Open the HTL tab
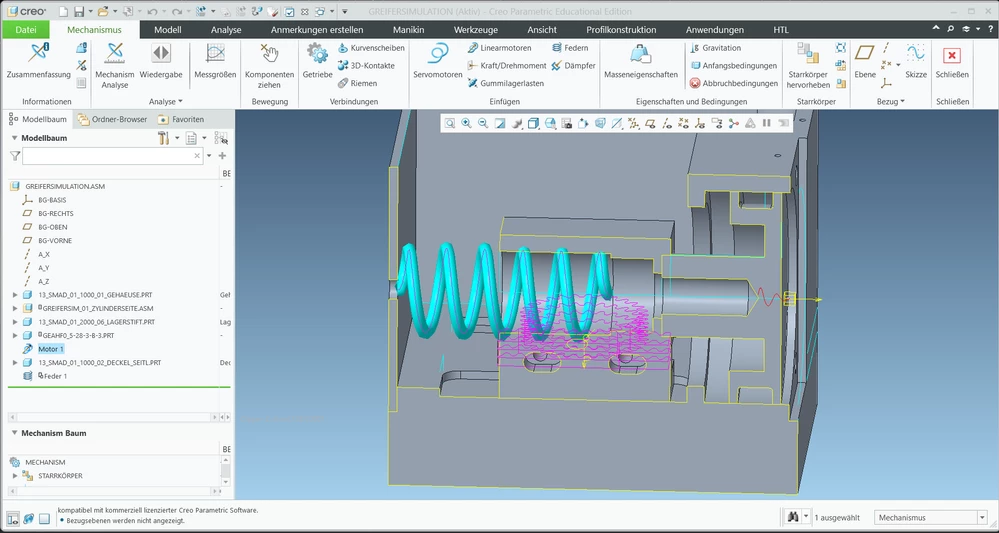 [780, 29]
